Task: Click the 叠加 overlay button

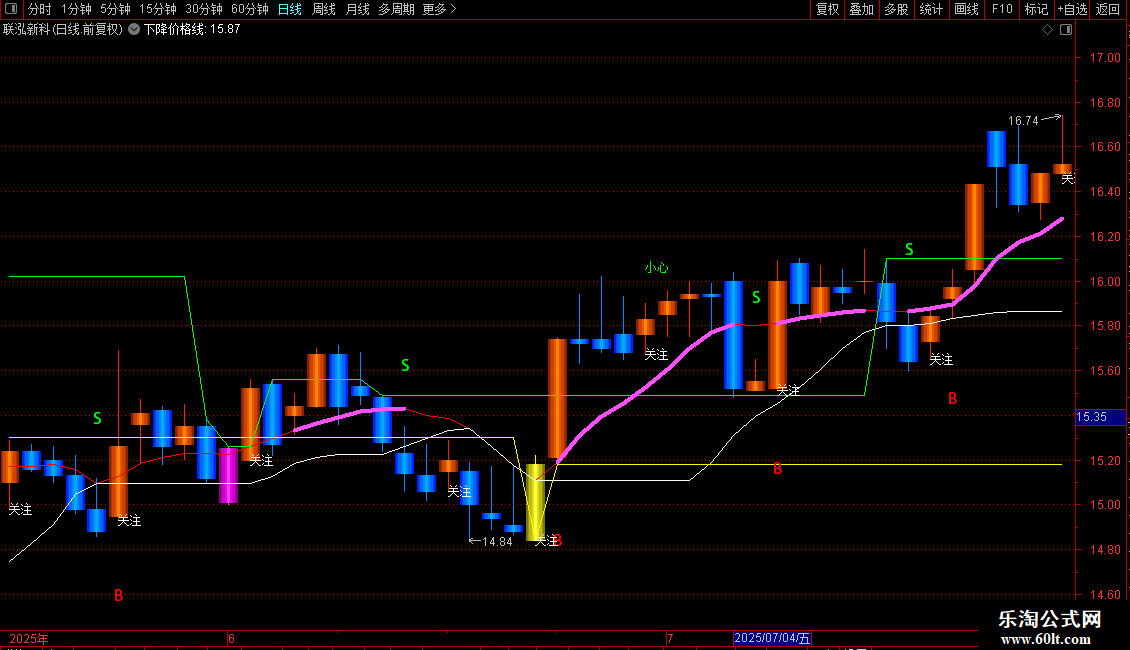Action: coord(861,9)
